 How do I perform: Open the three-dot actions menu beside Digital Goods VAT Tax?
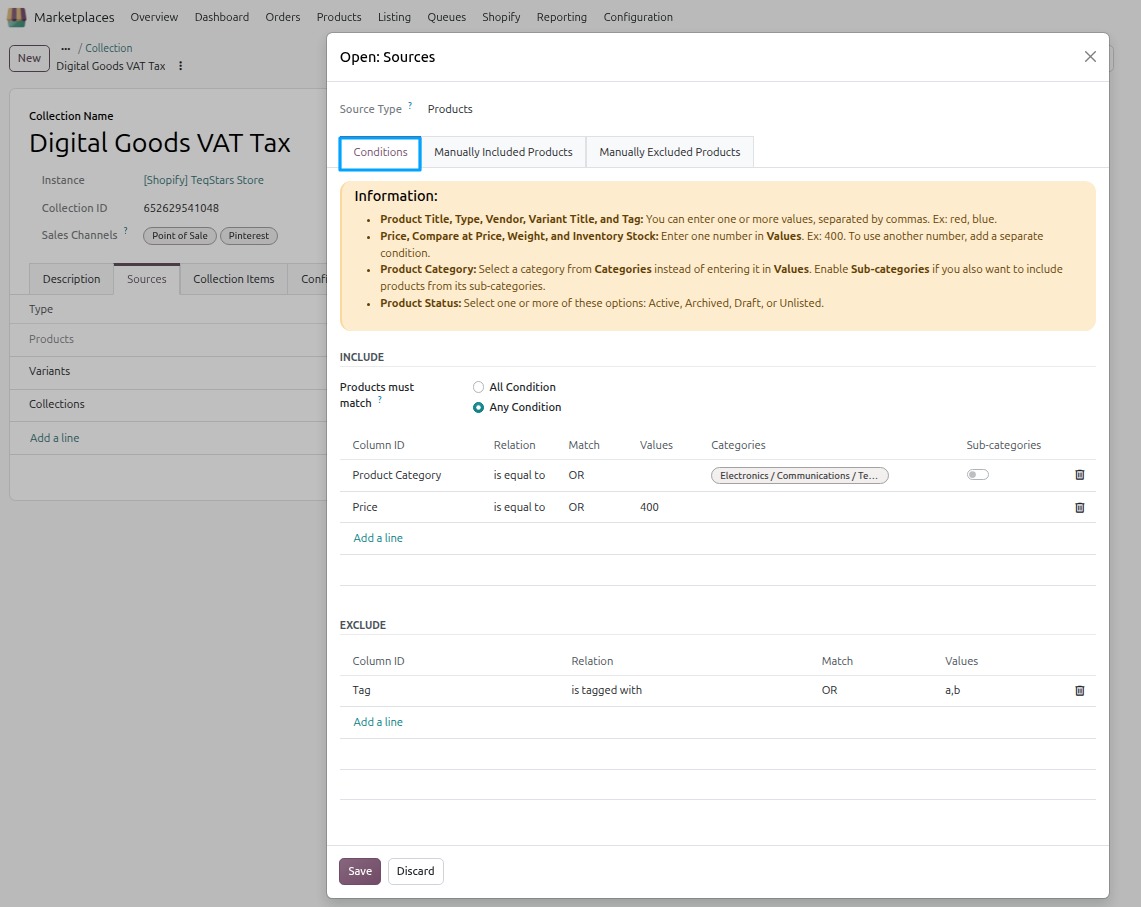180,66
